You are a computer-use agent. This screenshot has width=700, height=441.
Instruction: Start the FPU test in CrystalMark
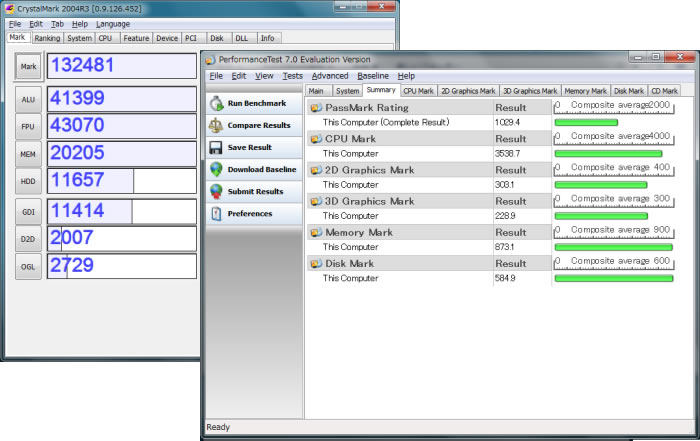28,127
